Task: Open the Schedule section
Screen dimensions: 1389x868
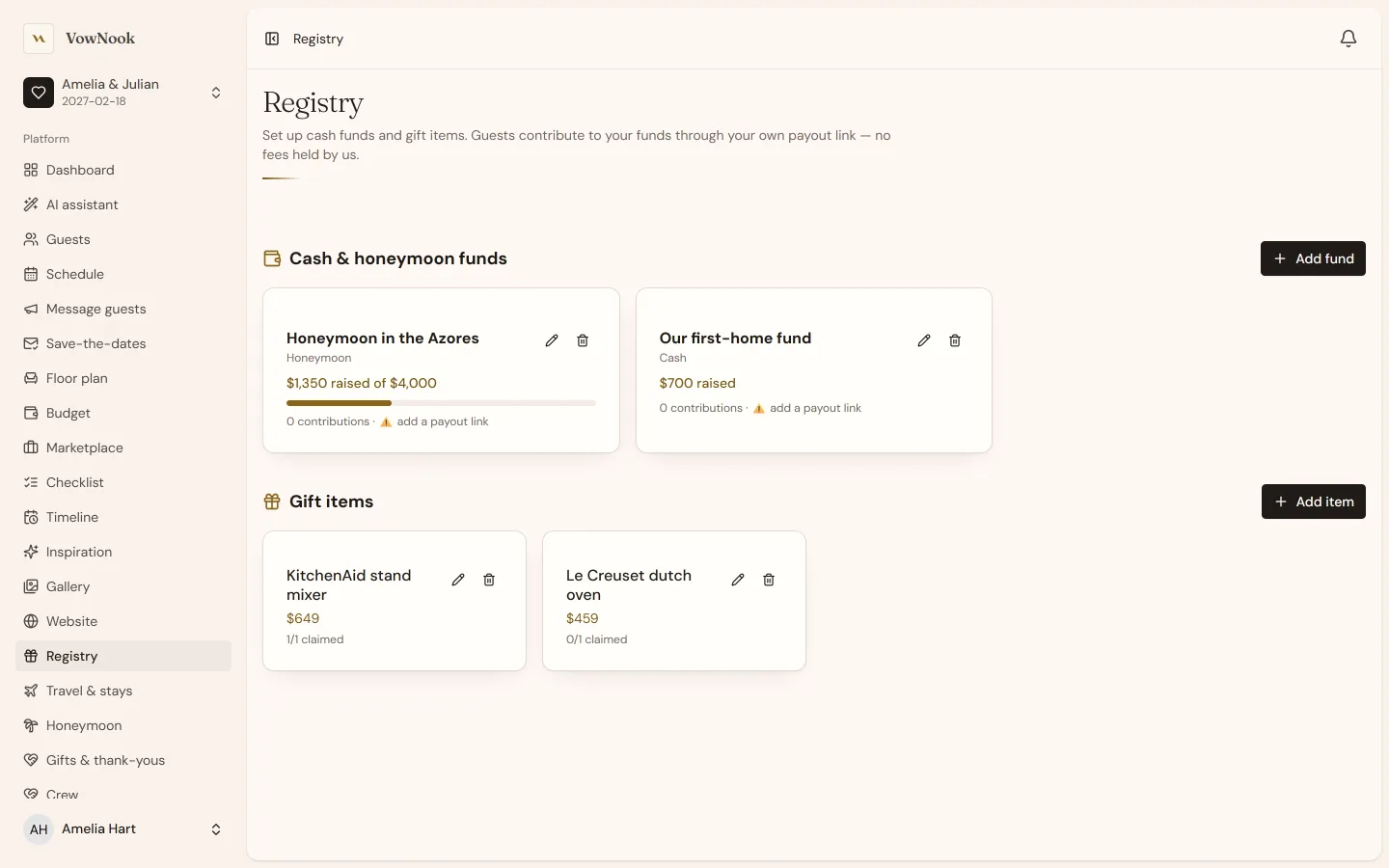Action: point(123,274)
